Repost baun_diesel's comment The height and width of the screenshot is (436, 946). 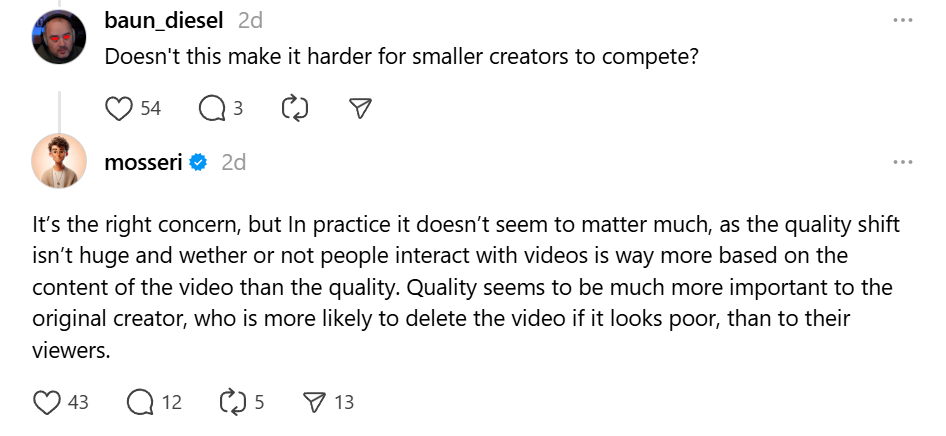pos(295,108)
